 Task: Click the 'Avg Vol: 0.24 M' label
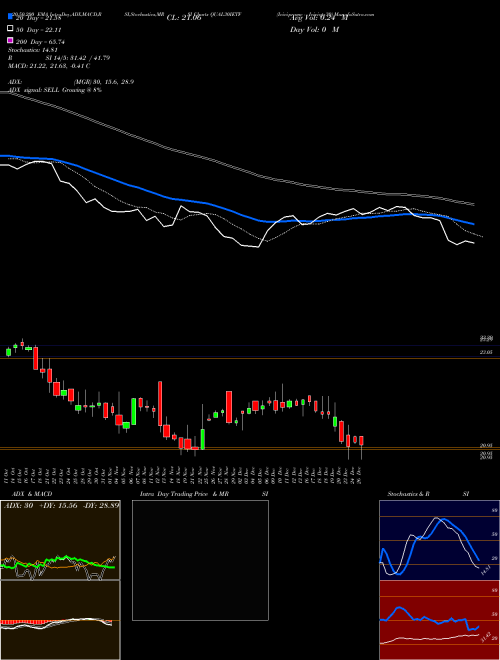click(319, 18)
